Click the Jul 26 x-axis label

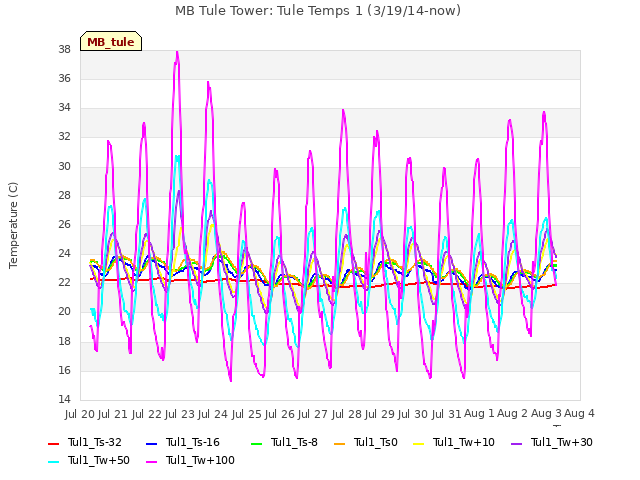280,414
